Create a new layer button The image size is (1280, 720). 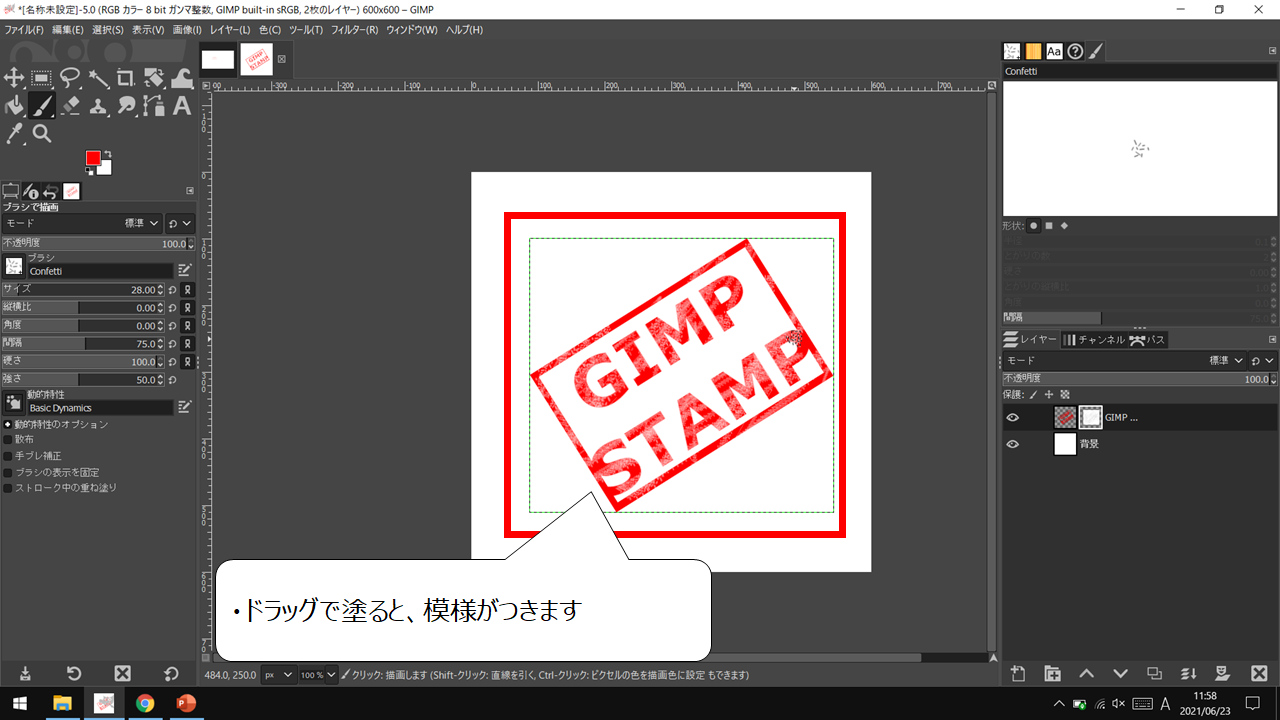tap(1018, 674)
